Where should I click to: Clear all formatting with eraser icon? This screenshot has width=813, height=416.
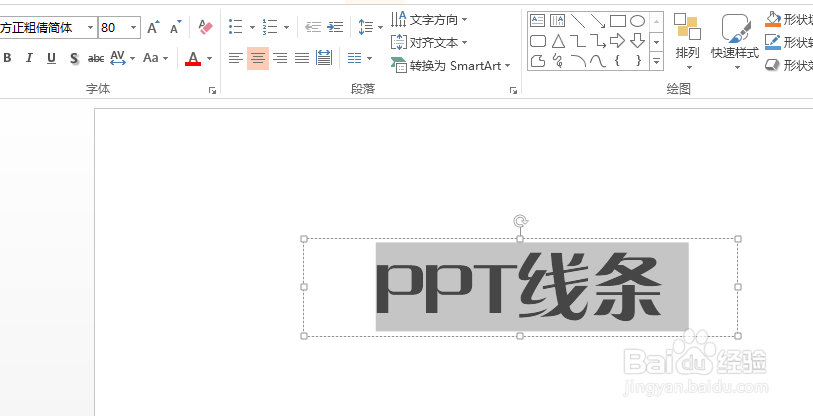(205, 27)
